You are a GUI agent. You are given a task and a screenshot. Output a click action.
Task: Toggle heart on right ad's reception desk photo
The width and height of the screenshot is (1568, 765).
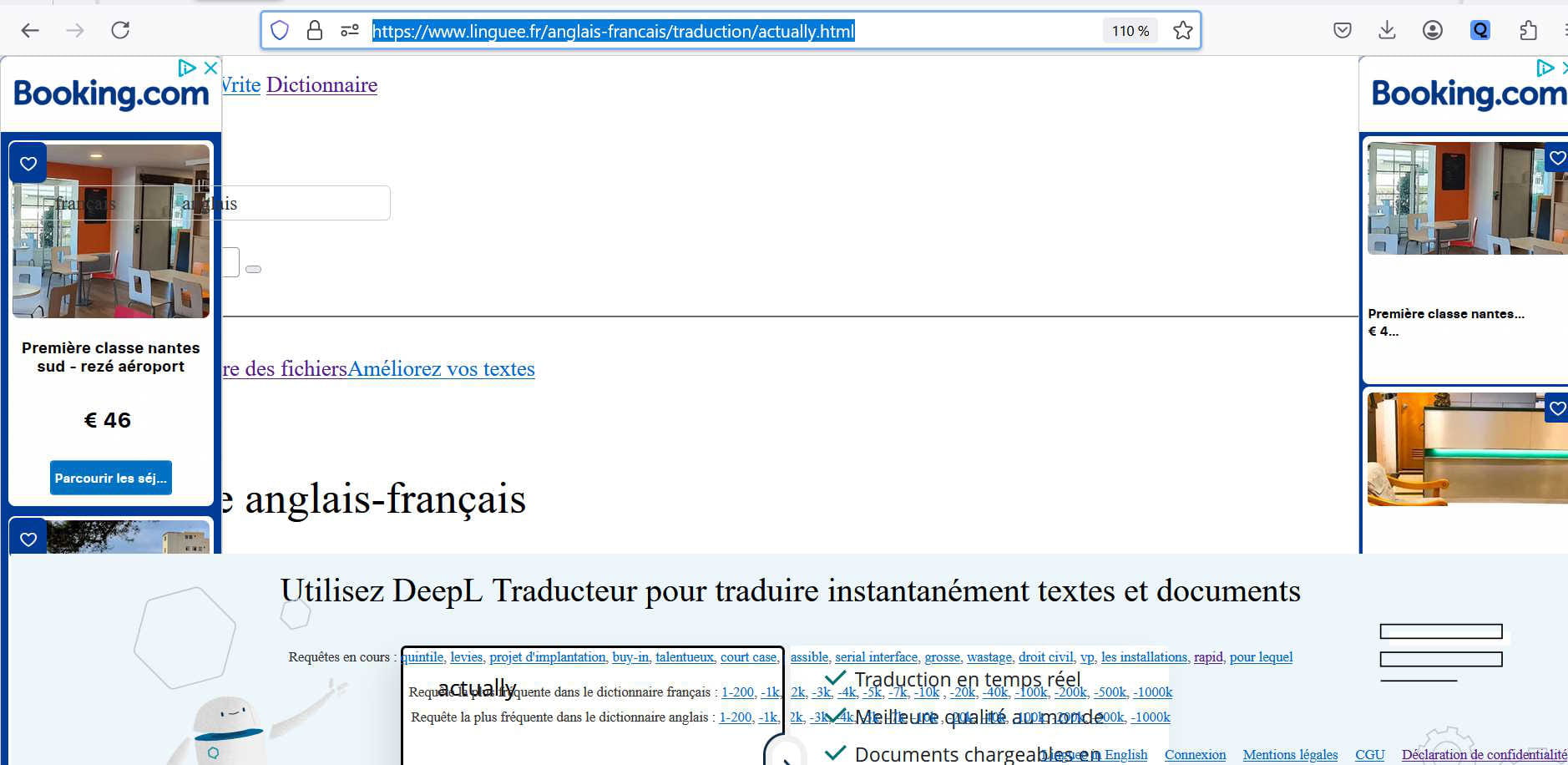click(1557, 408)
